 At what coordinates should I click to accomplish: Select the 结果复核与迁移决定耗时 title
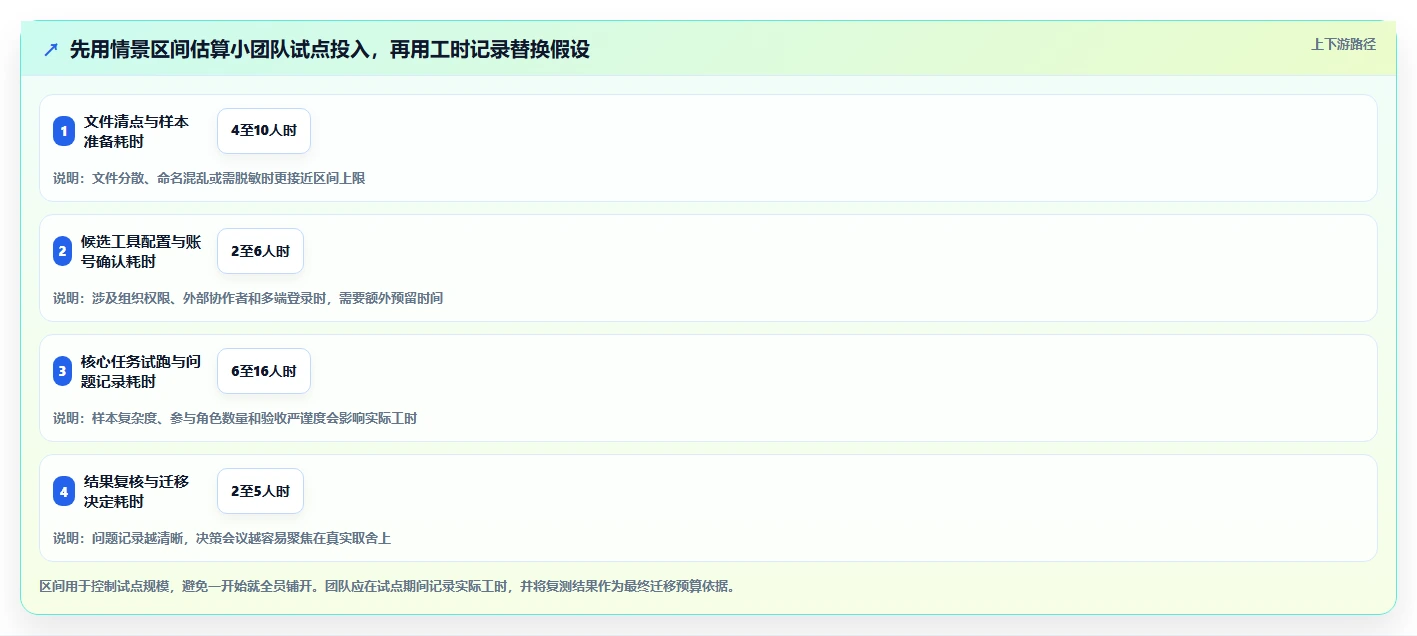point(136,491)
